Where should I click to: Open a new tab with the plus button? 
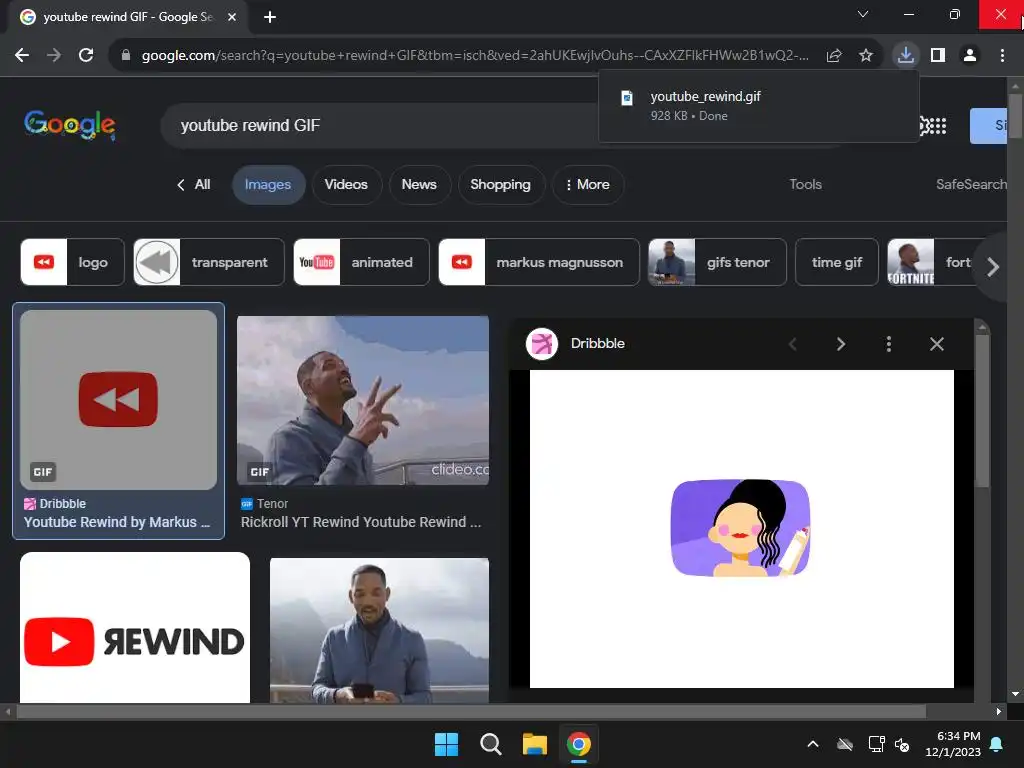click(x=270, y=17)
